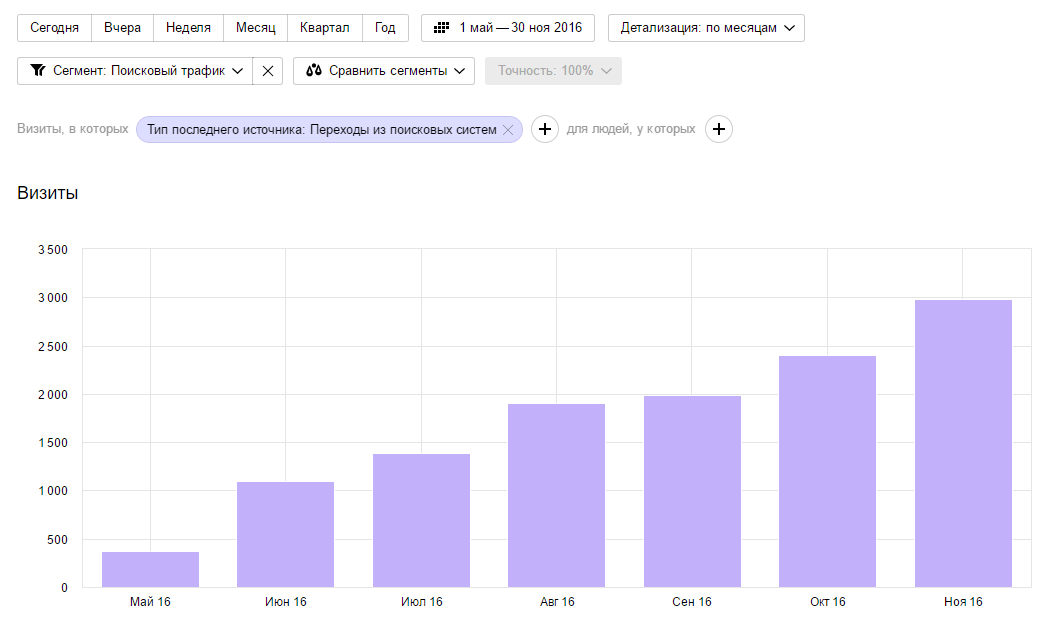Remove the search engine source filter chip
Screen dimensions: 1053x635
(508, 130)
